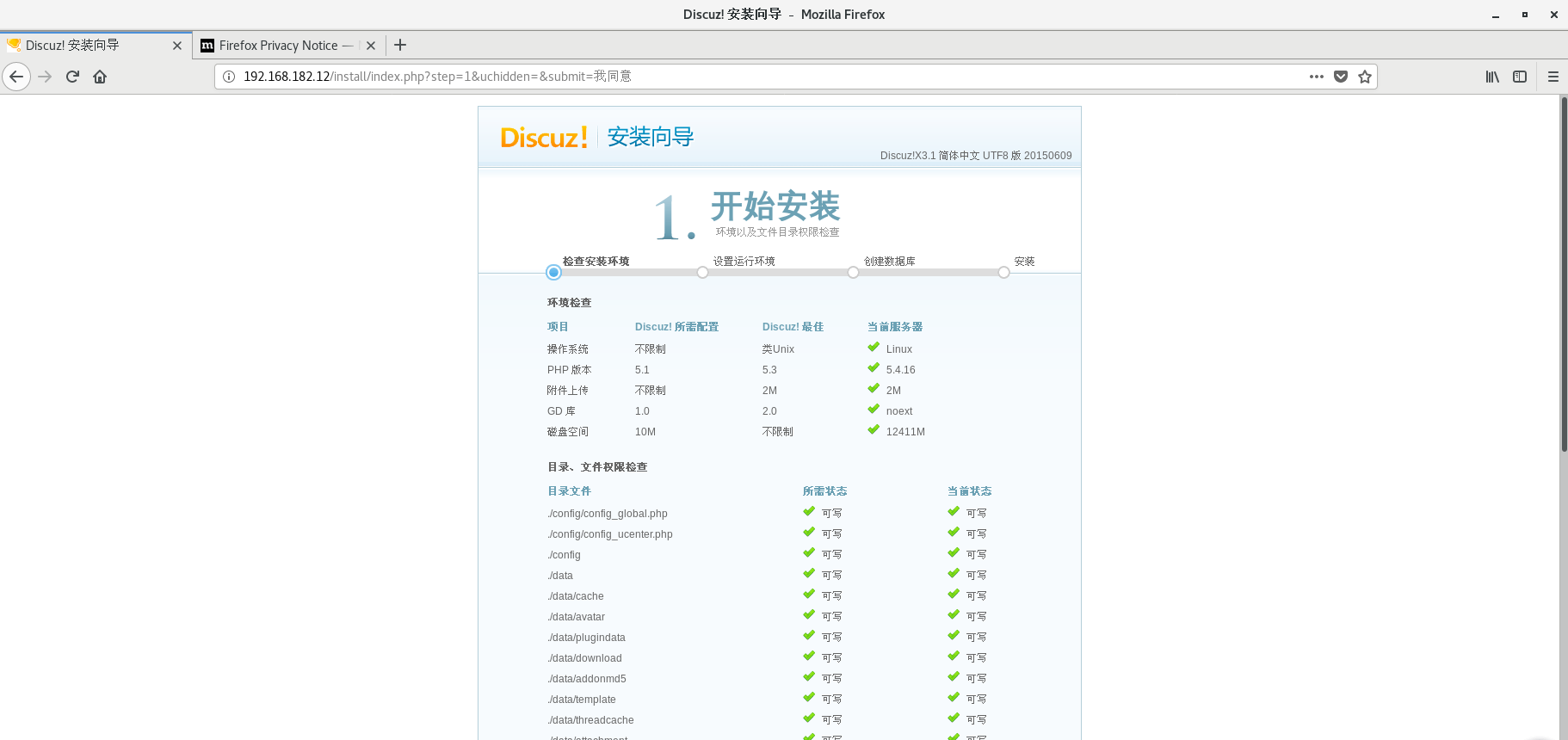This screenshot has width=1568, height=740.
Task: Click 当前状态 check for ./data/download
Action: pos(954,657)
